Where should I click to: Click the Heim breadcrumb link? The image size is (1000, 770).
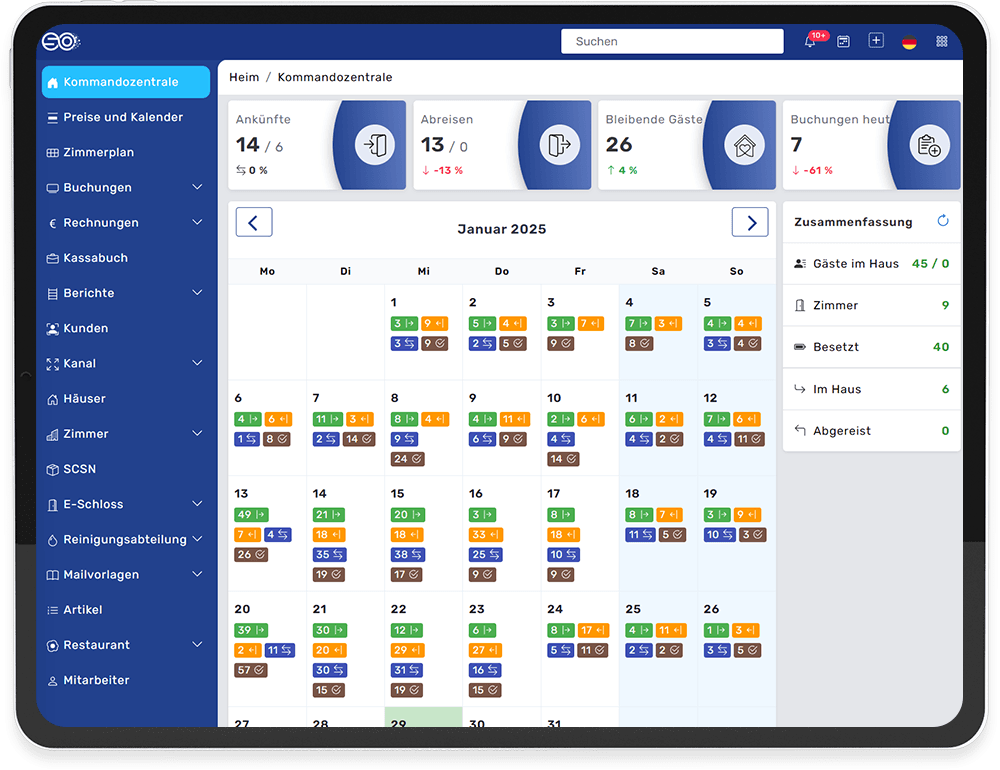coord(244,77)
